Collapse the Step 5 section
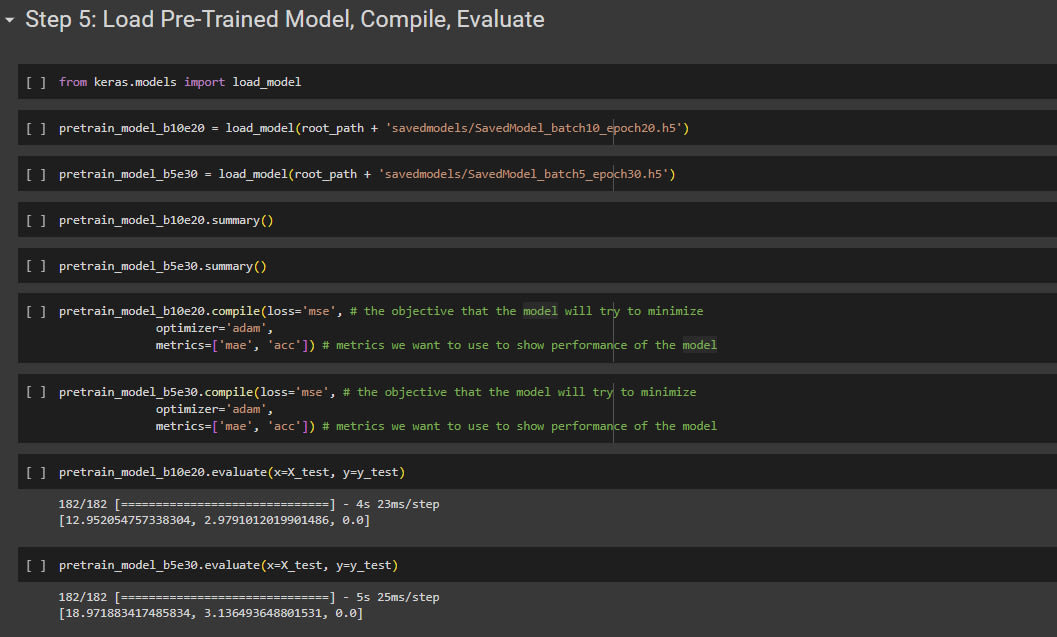 (10, 18)
